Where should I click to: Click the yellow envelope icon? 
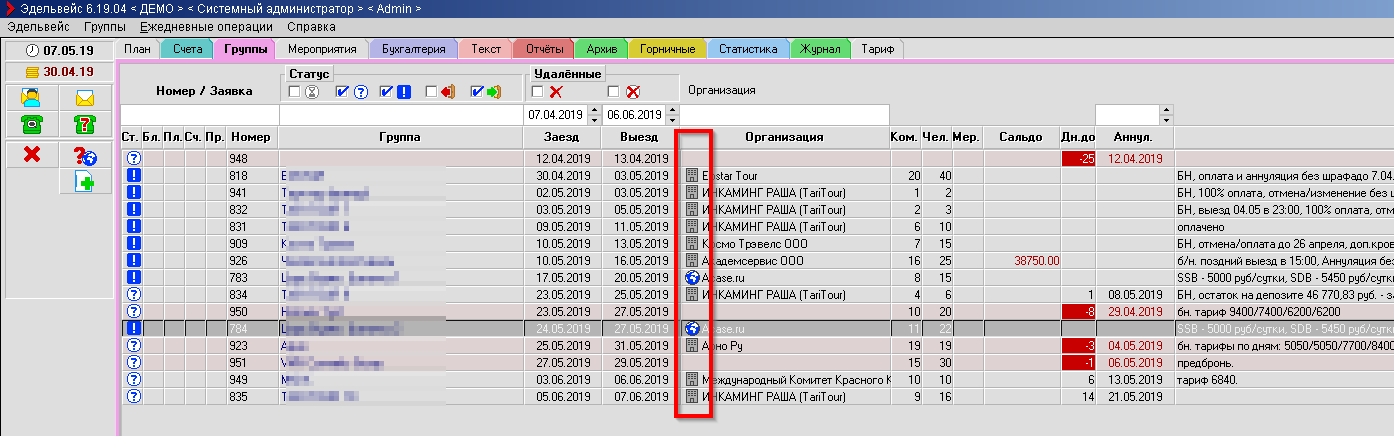click(84, 98)
